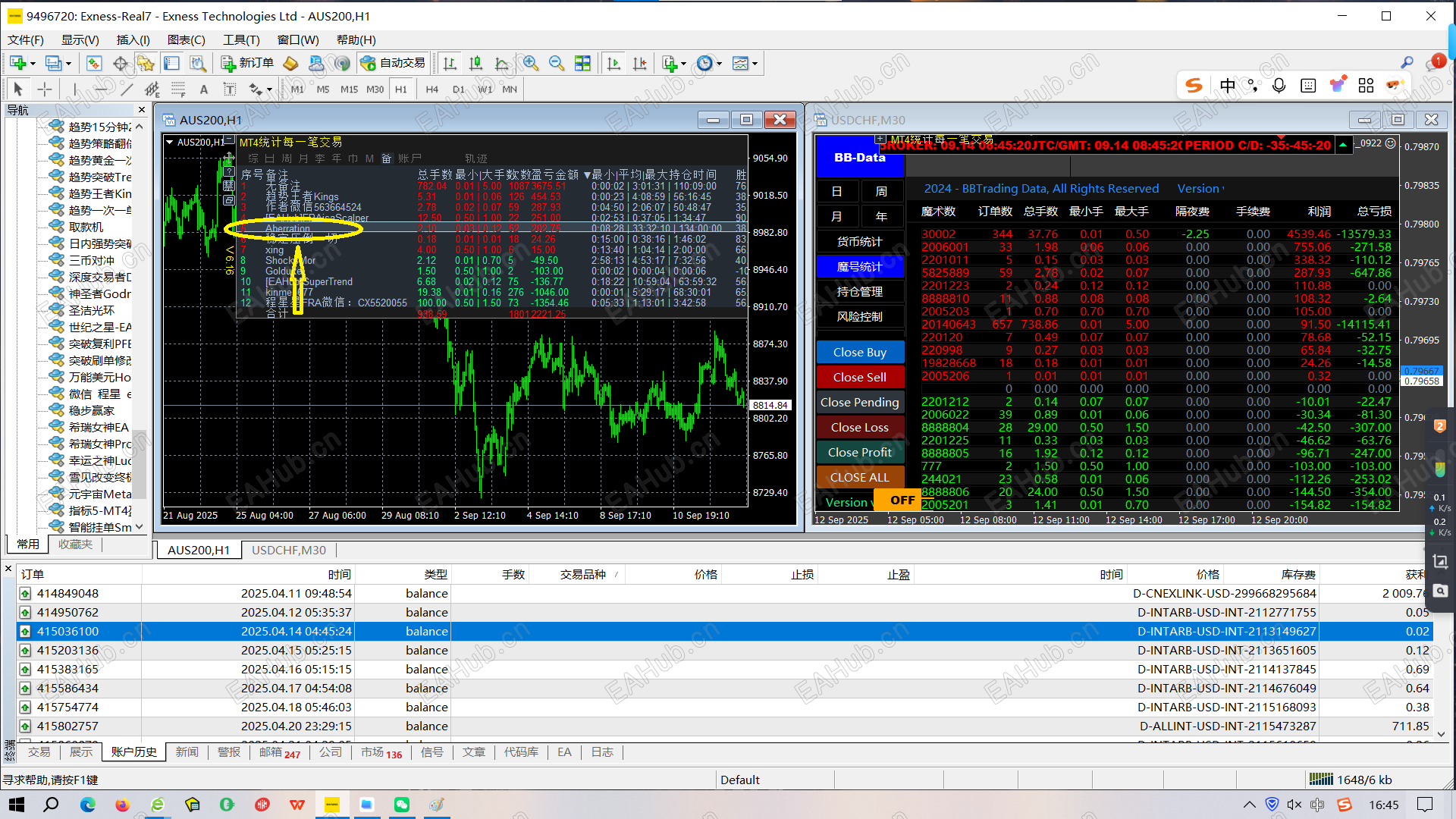Open the indicators list icon
The width and height of the screenshot is (1456, 819).
click(669, 64)
